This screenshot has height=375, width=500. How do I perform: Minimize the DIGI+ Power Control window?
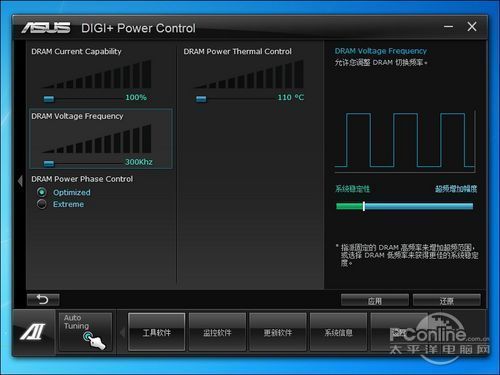point(449,27)
